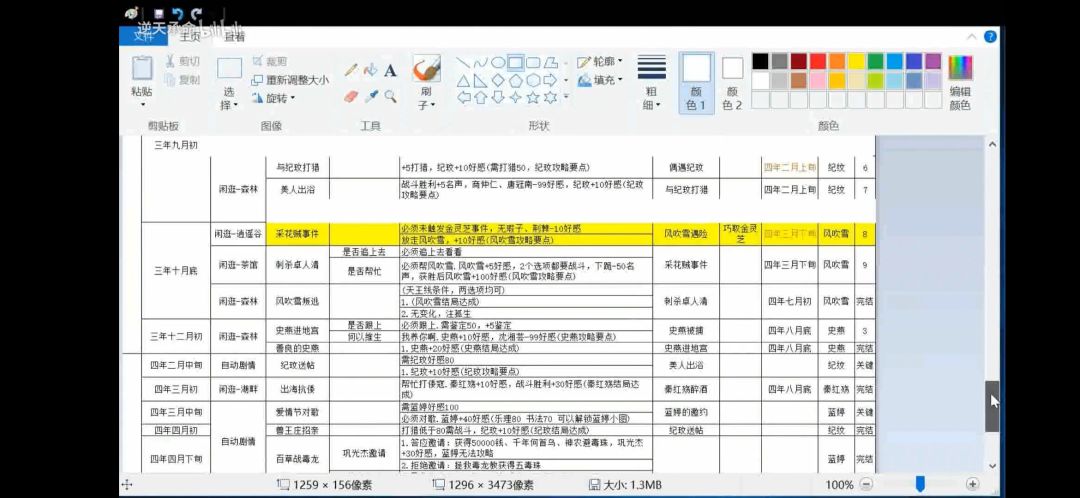The height and width of the screenshot is (498, 1080).
Task: Click Resize (重新调整大小) button
Action: (290, 80)
